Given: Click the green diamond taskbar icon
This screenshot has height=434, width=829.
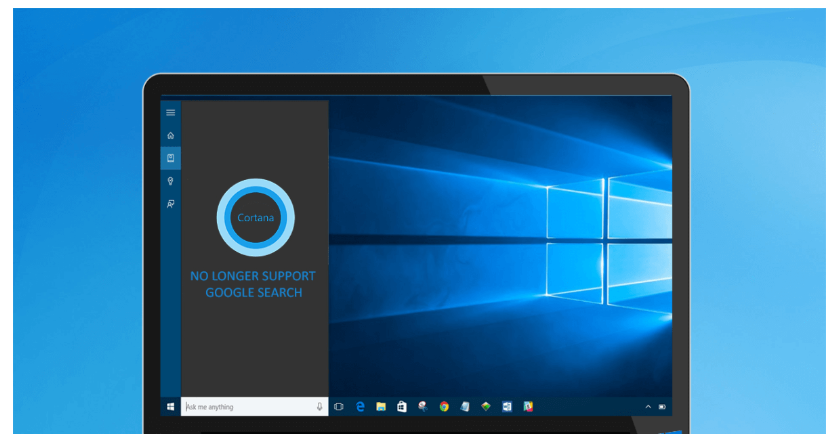Looking at the screenshot, I should tap(486, 407).
